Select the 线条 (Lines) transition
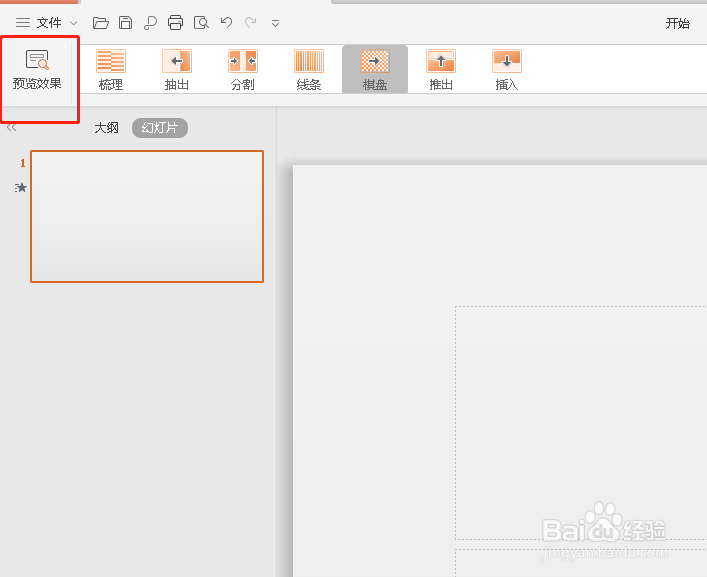This screenshot has width=707, height=577. pos(309,70)
